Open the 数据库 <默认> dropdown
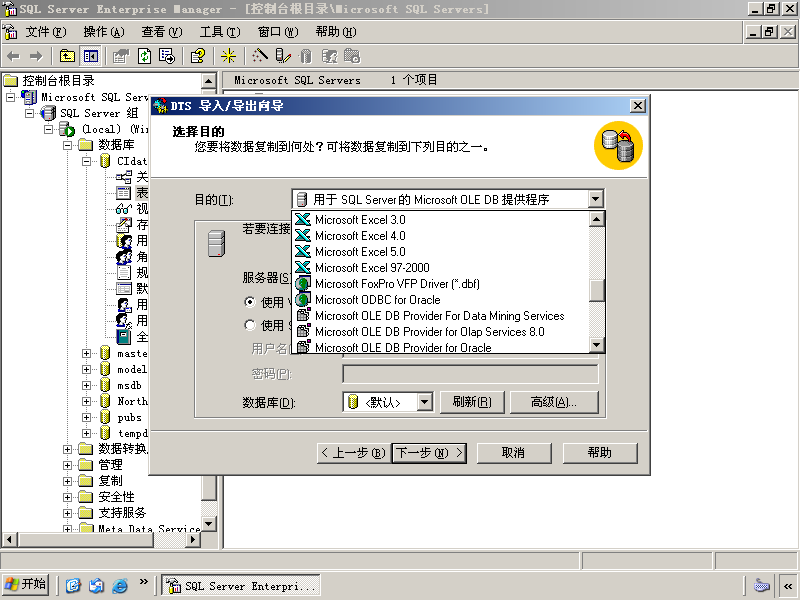 click(x=424, y=402)
